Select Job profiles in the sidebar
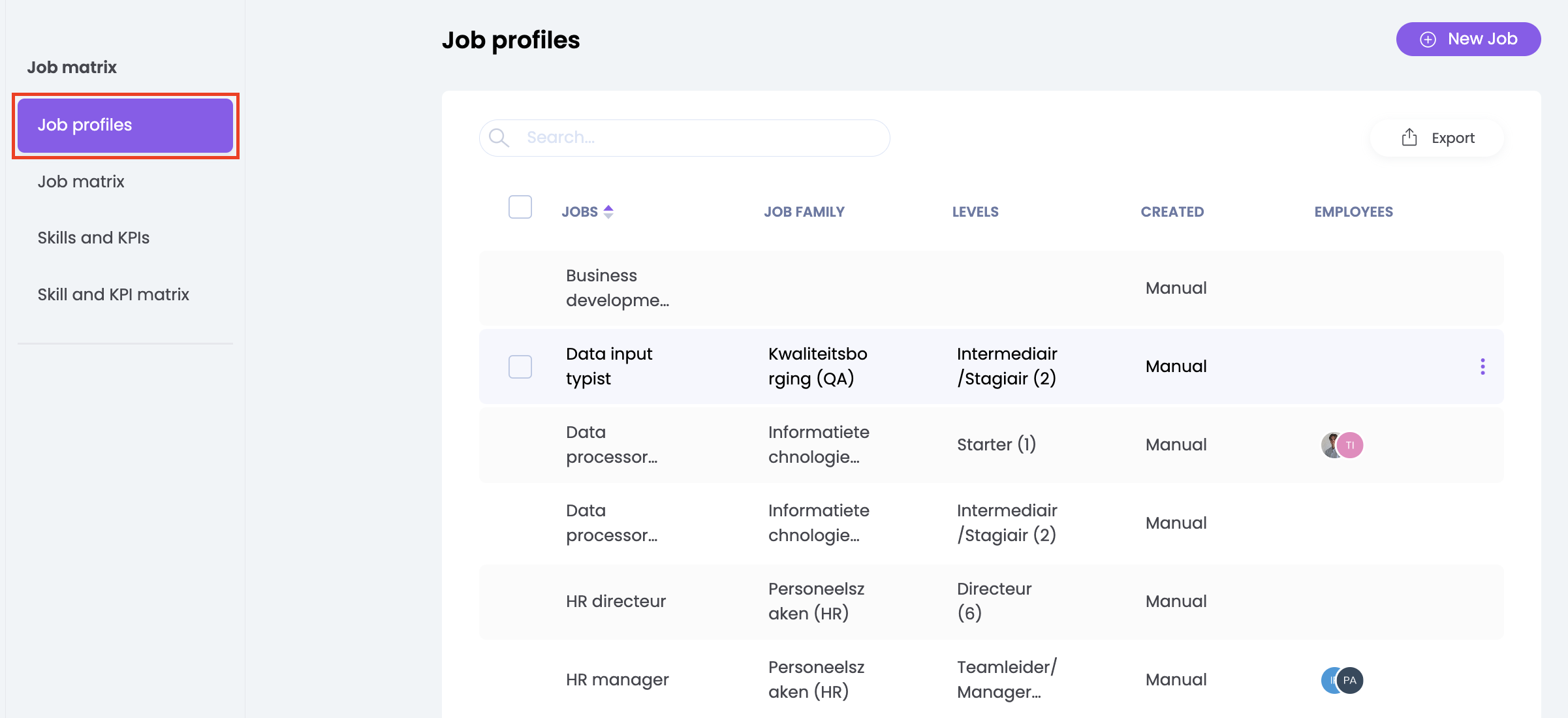Image resolution: width=1568 pixels, height=718 pixels. coord(125,125)
